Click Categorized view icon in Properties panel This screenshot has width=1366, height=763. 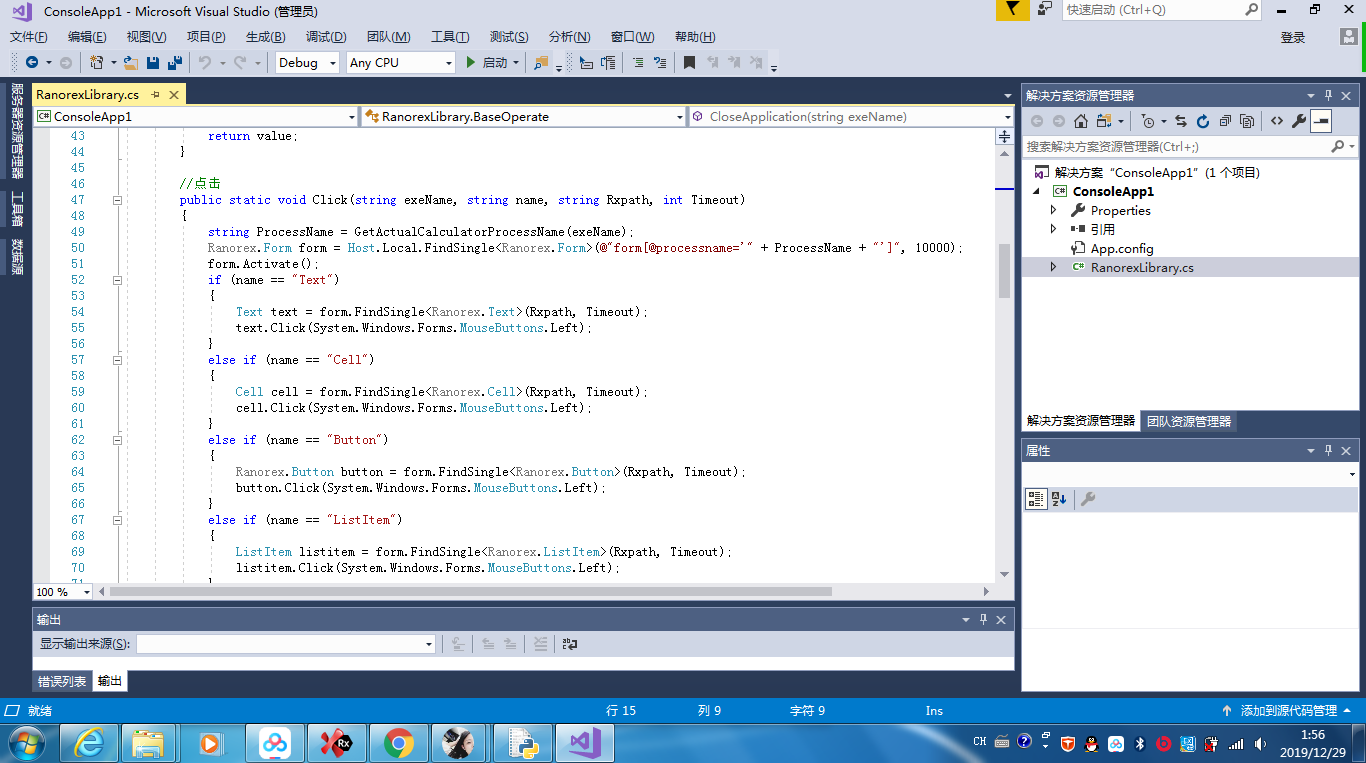pos(1036,499)
